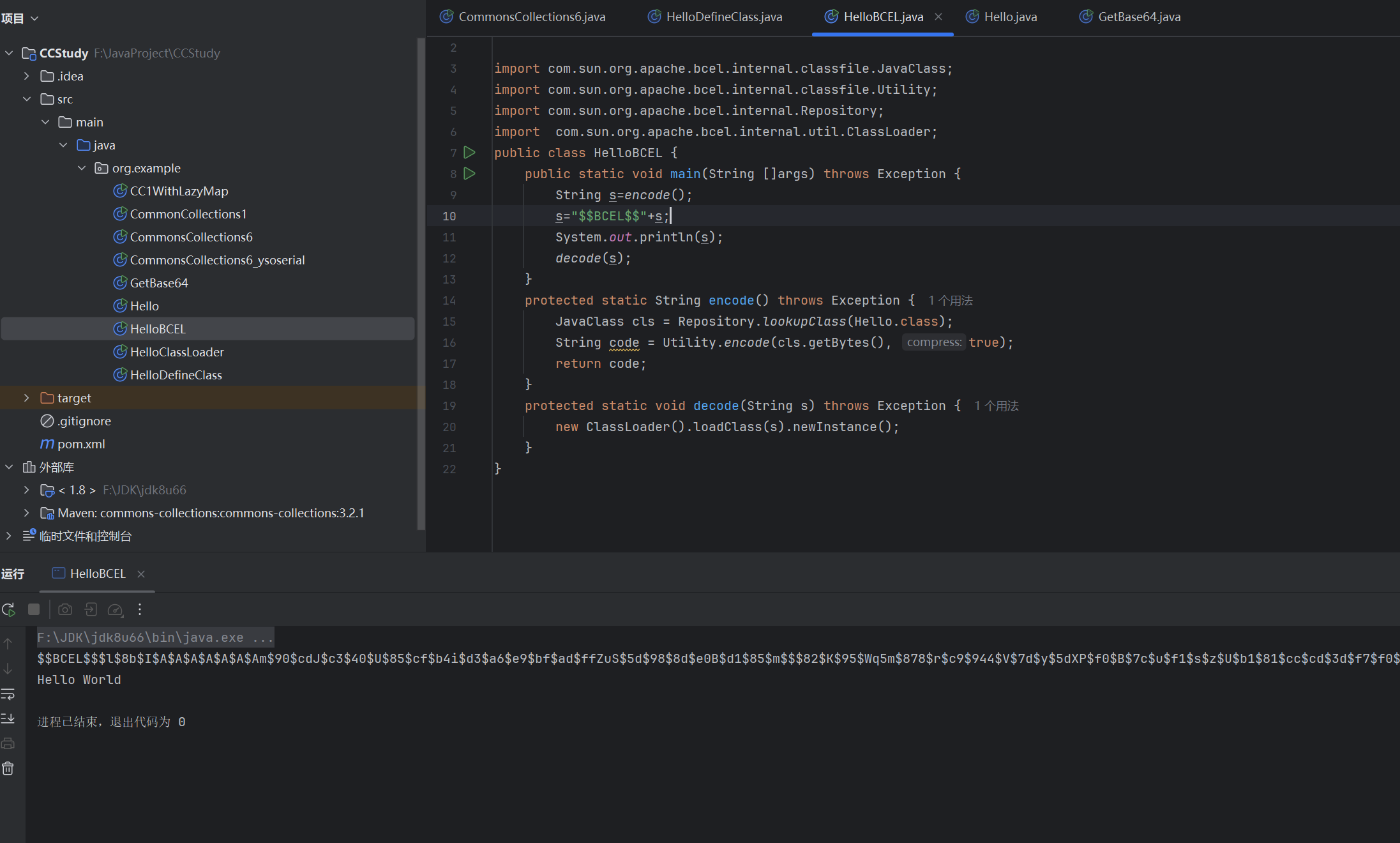The image size is (1400, 843).
Task: Click the camera thread dump icon
Action: (65, 610)
